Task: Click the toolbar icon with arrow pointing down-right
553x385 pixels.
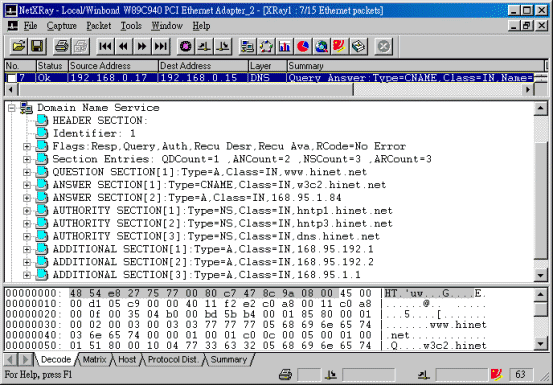Action: click(x=223, y=46)
